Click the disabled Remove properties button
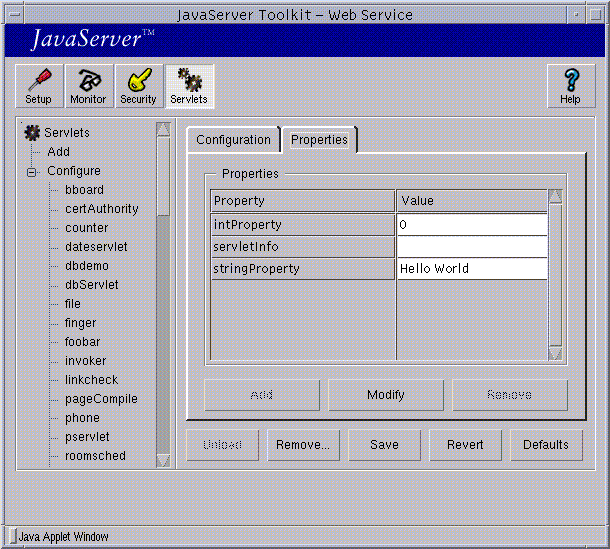The width and height of the screenshot is (610, 549). pyautogui.click(x=510, y=395)
